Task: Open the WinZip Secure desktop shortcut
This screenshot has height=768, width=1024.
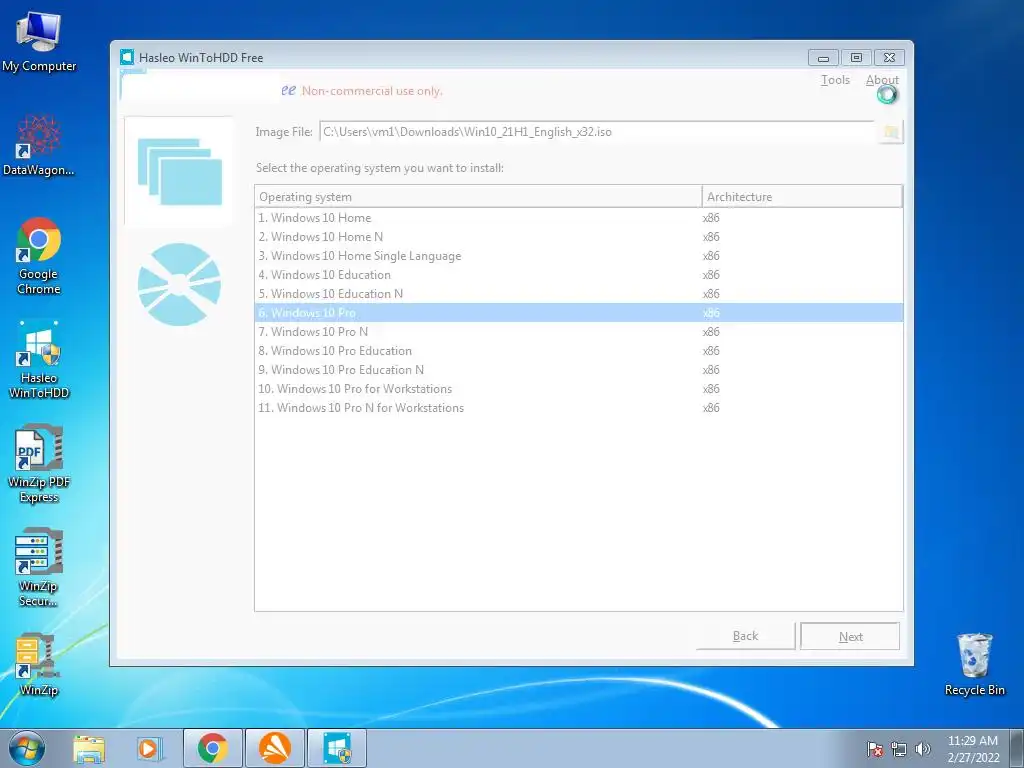Action: pos(39,568)
